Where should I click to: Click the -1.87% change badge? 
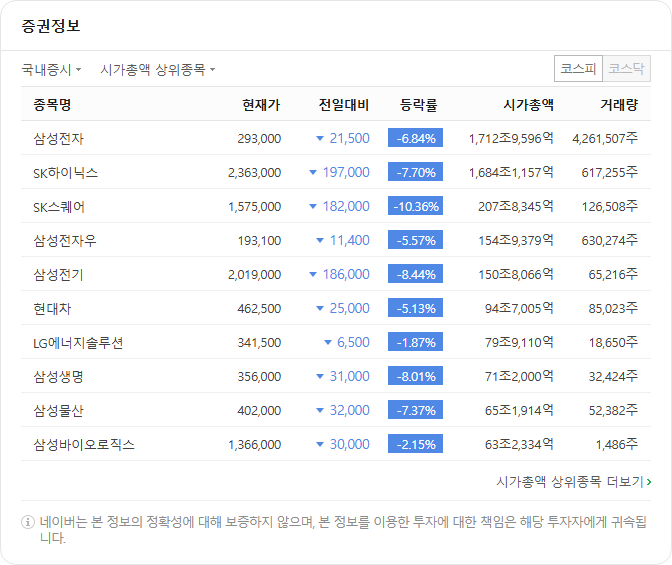coord(415,342)
